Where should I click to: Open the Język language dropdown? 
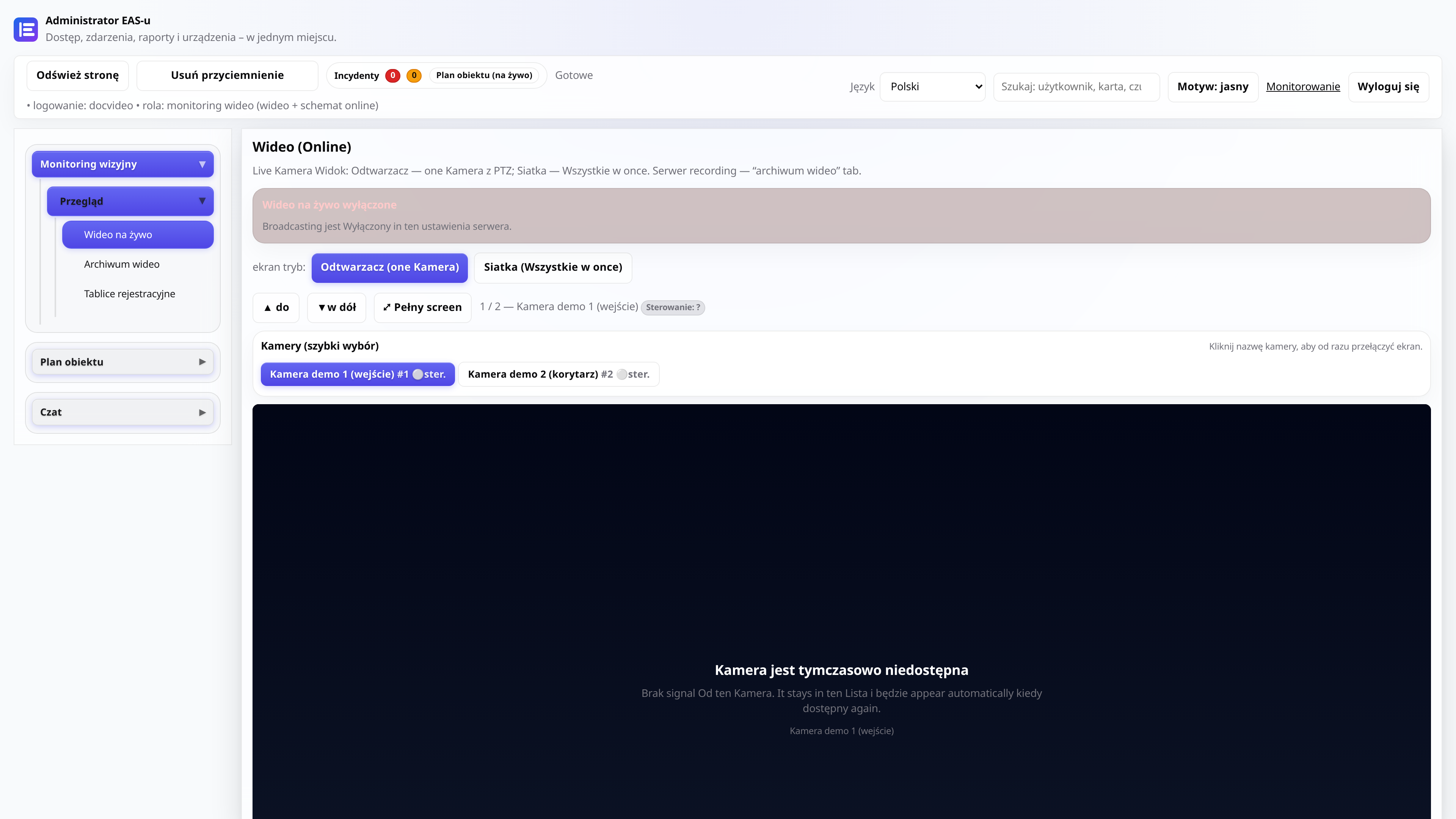tap(933, 86)
